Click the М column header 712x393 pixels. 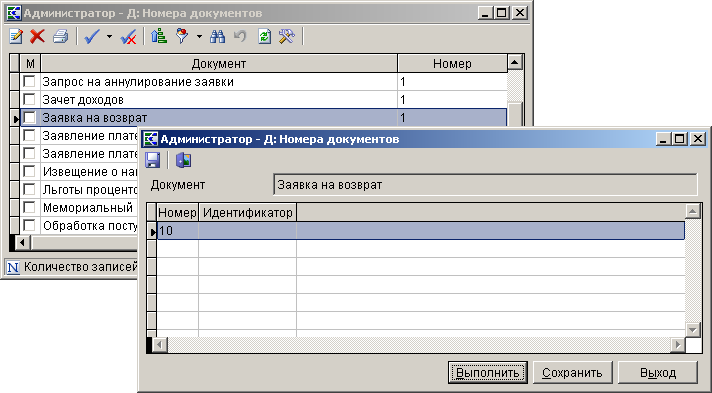tap(30, 63)
